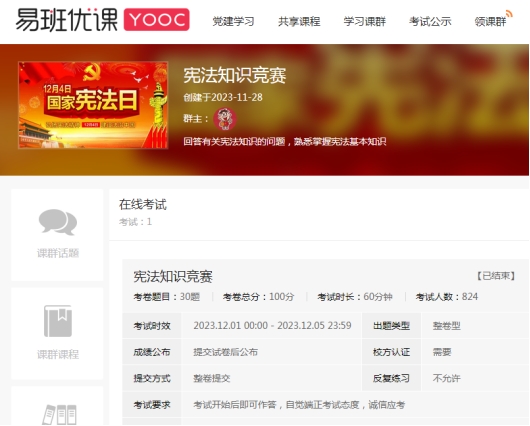
Task: Click the document pages sidebar icon
Action: 59,415
